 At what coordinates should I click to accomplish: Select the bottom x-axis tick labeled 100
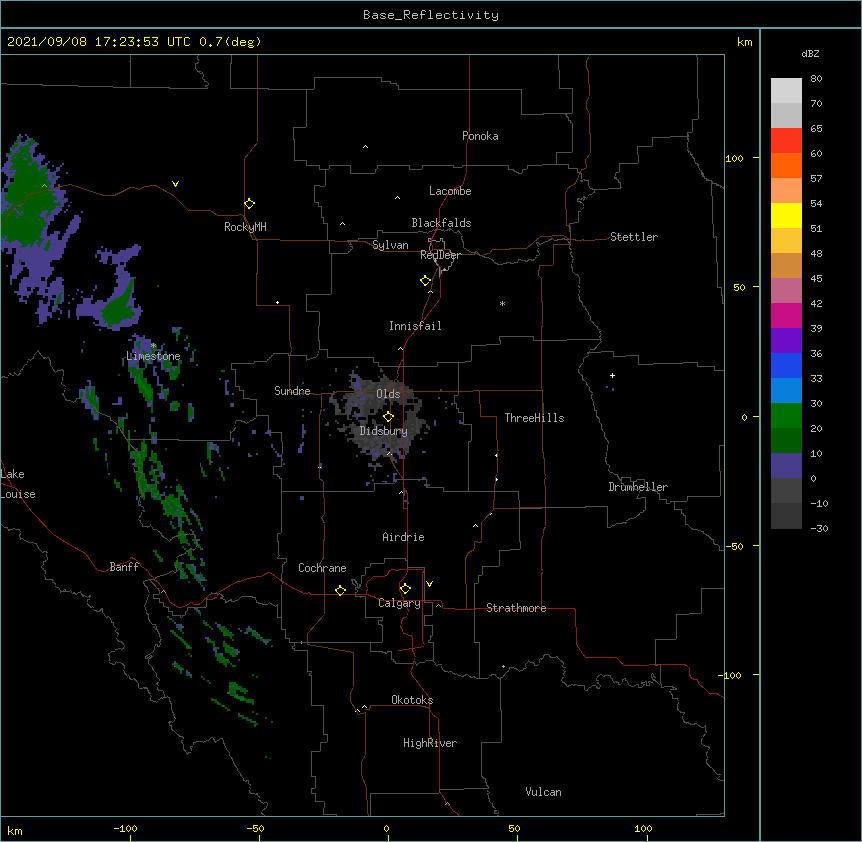click(643, 828)
